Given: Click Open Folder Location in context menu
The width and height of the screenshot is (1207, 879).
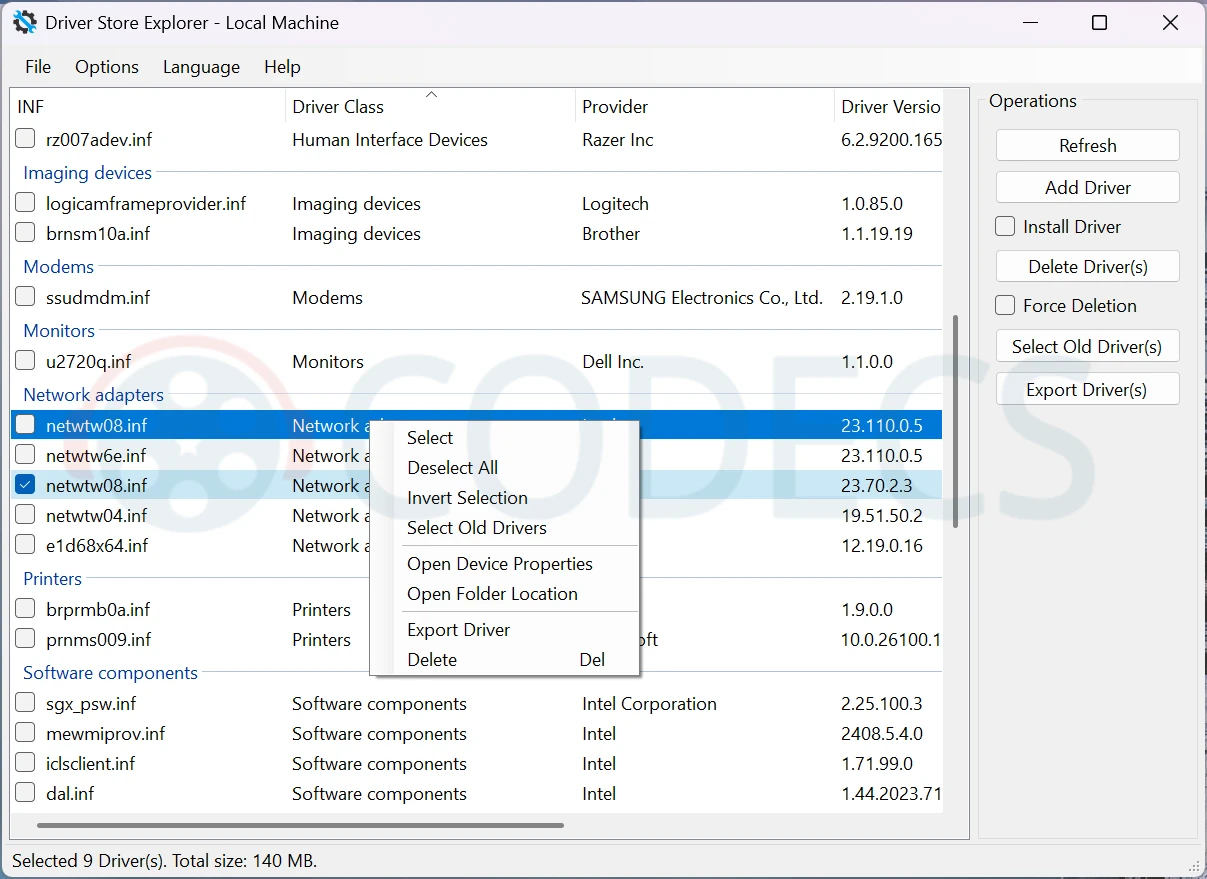Looking at the screenshot, I should click(492, 594).
